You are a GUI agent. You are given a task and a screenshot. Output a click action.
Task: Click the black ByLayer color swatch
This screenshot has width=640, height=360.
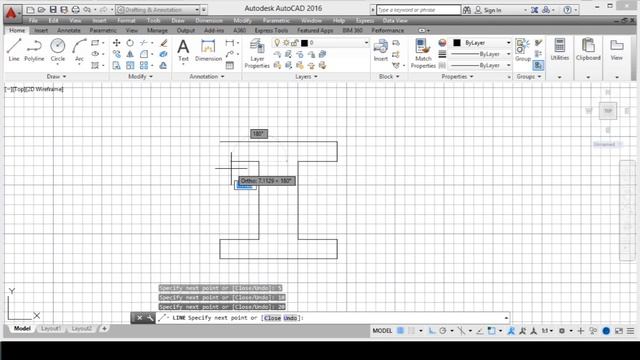pos(457,42)
